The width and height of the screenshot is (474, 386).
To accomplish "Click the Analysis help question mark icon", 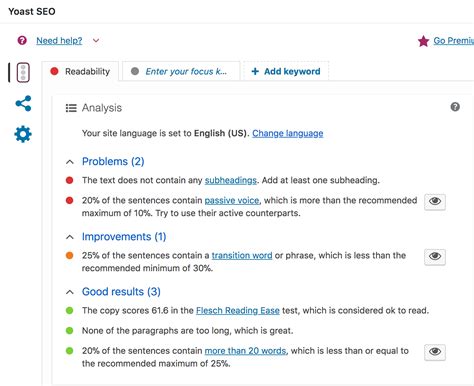I will (455, 107).
